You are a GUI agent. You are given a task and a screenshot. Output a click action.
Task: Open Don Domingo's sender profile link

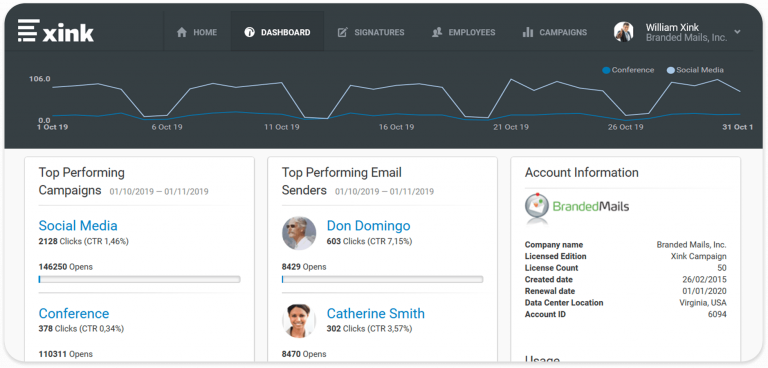point(368,225)
